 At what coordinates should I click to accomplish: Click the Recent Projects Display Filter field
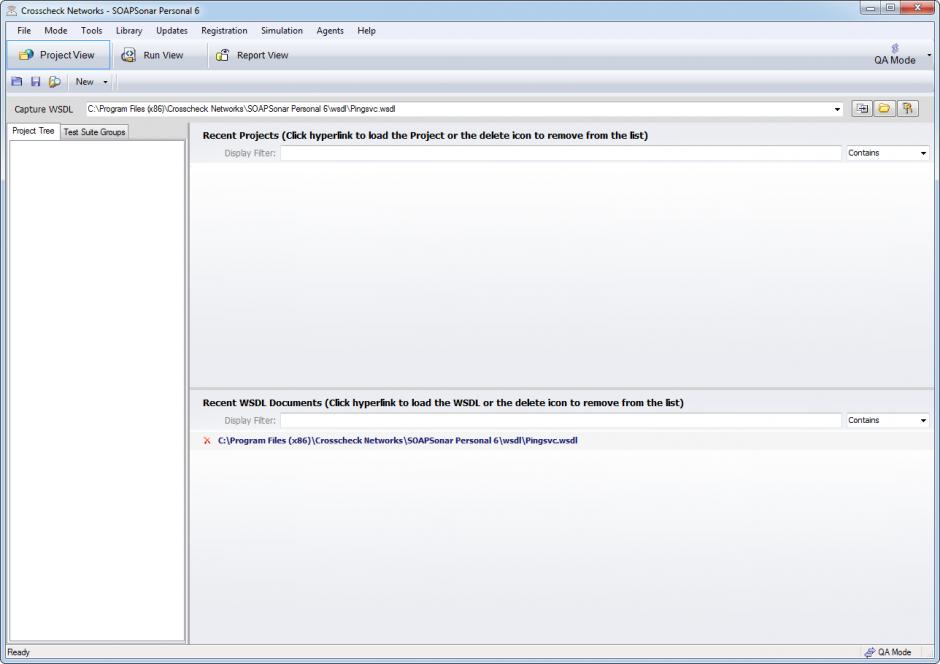tap(561, 153)
